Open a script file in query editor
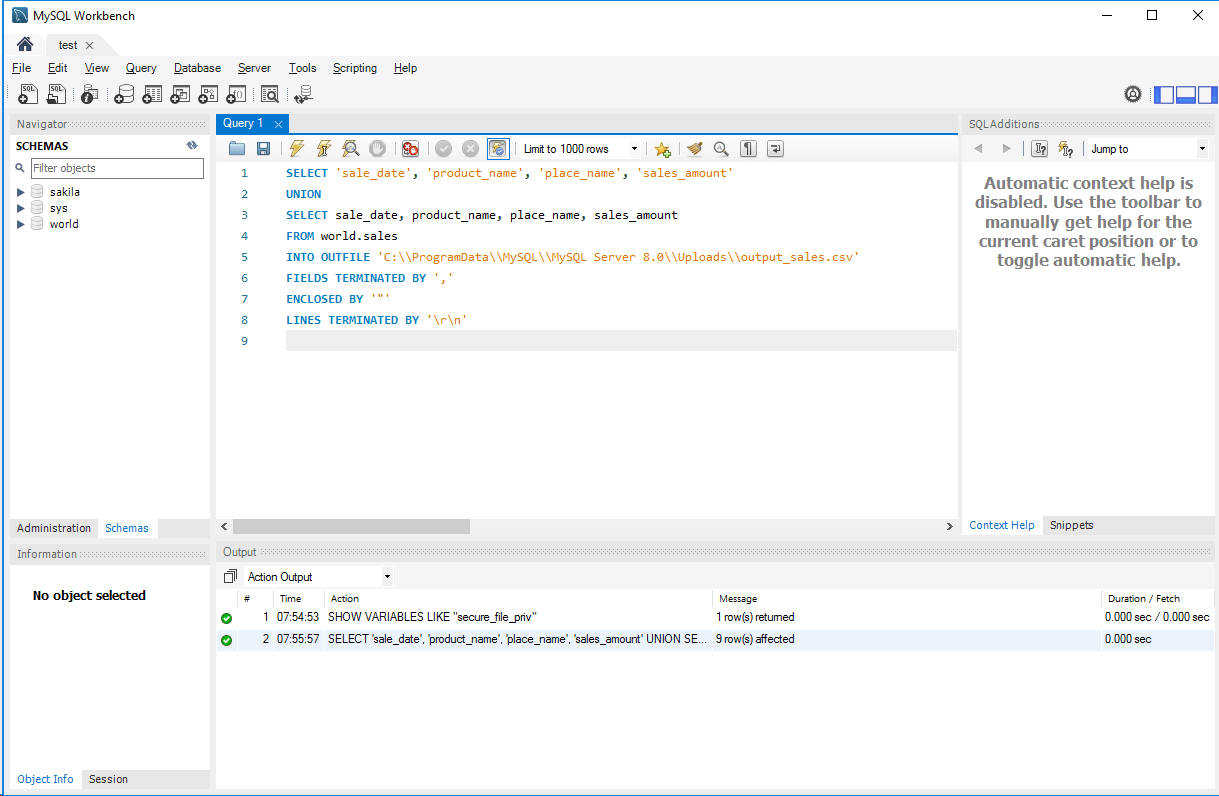Screen dimensions: 1219x796 click(237, 149)
